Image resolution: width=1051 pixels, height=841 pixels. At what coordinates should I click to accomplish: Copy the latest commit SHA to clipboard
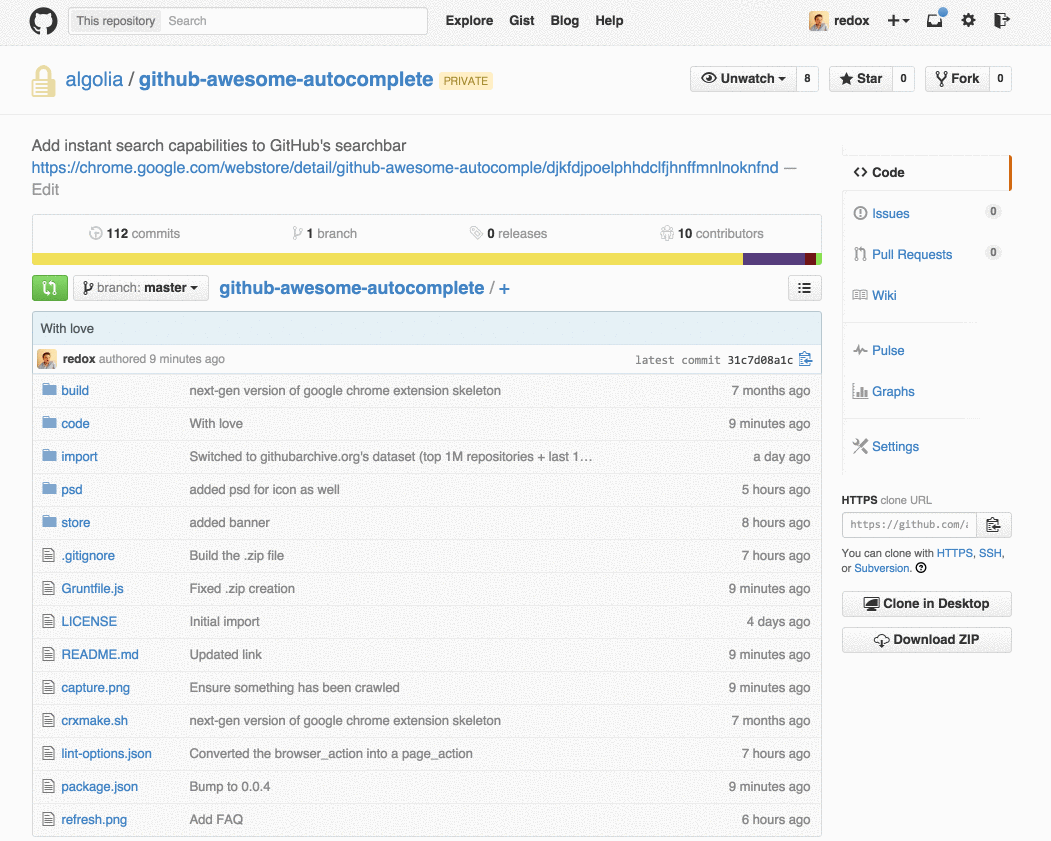806,360
